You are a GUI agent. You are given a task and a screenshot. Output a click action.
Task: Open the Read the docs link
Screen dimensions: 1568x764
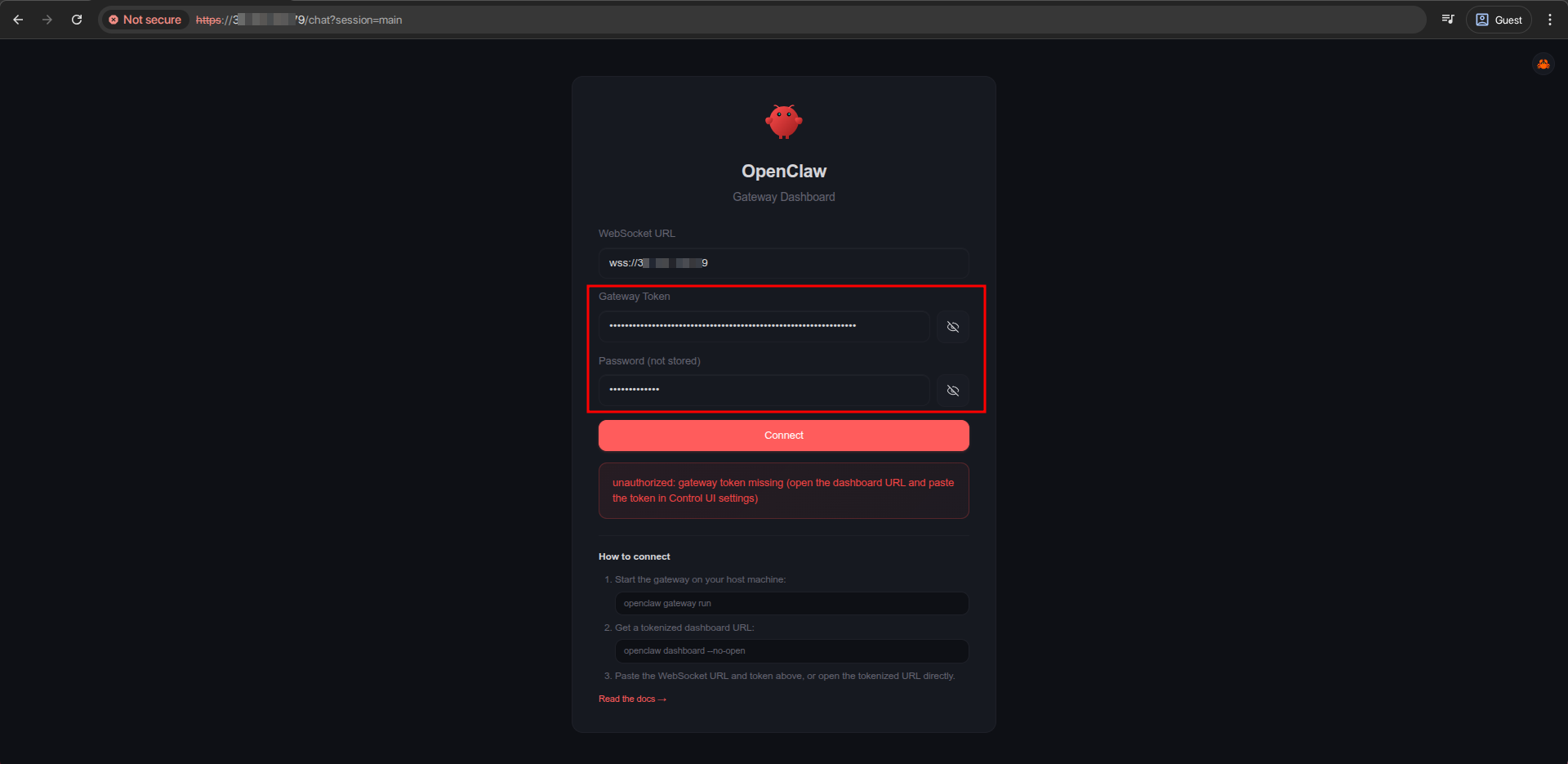[632, 699]
